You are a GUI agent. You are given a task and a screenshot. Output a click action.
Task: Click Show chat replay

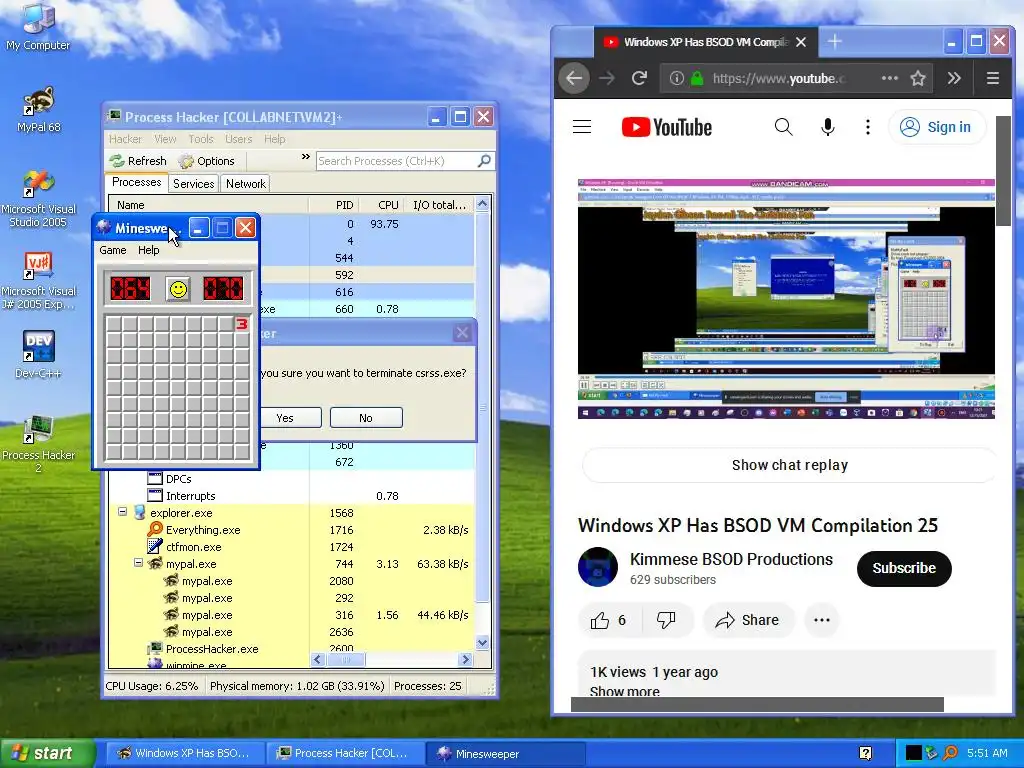790,465
